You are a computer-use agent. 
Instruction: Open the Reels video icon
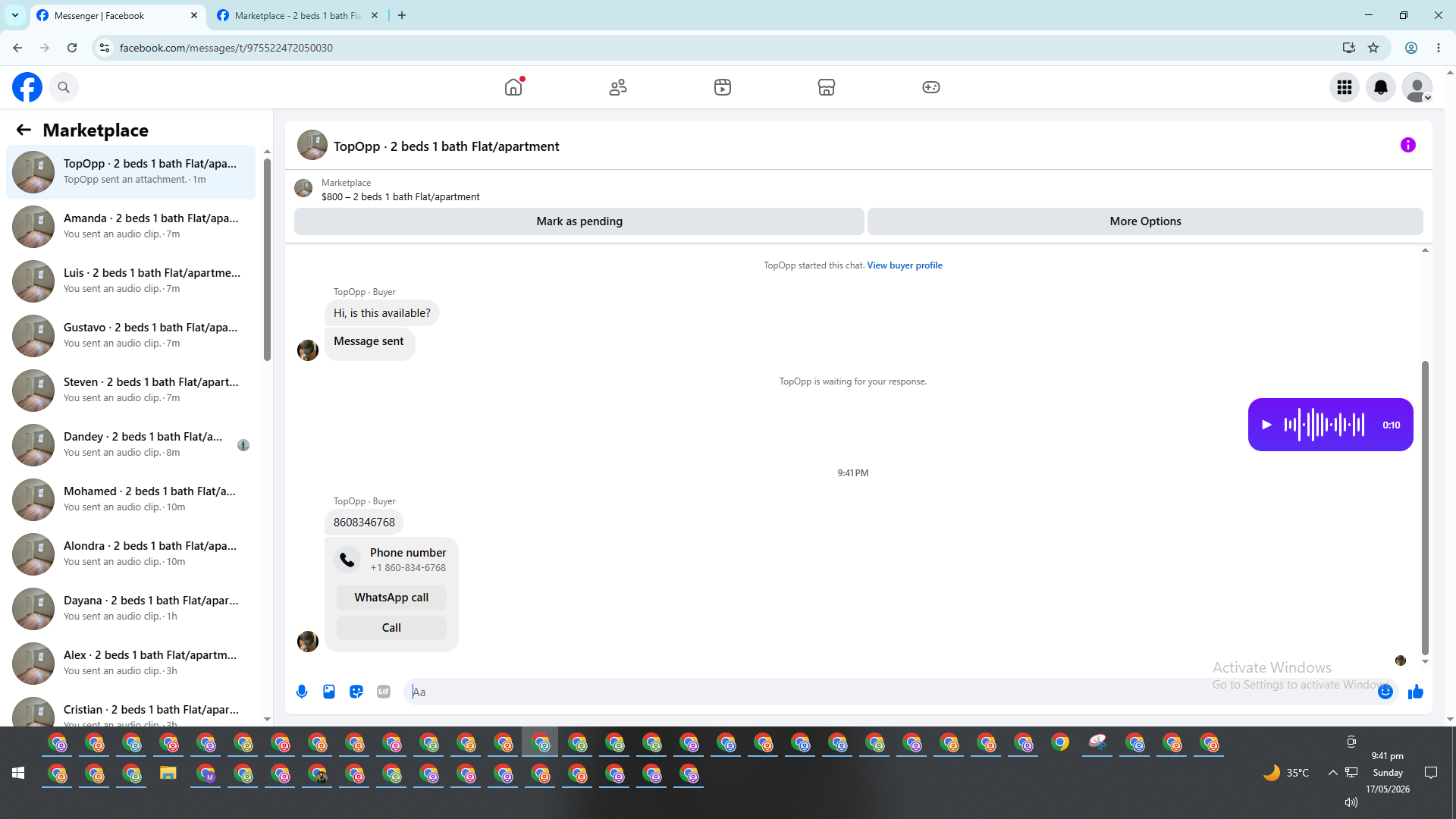tap(723, 87)
